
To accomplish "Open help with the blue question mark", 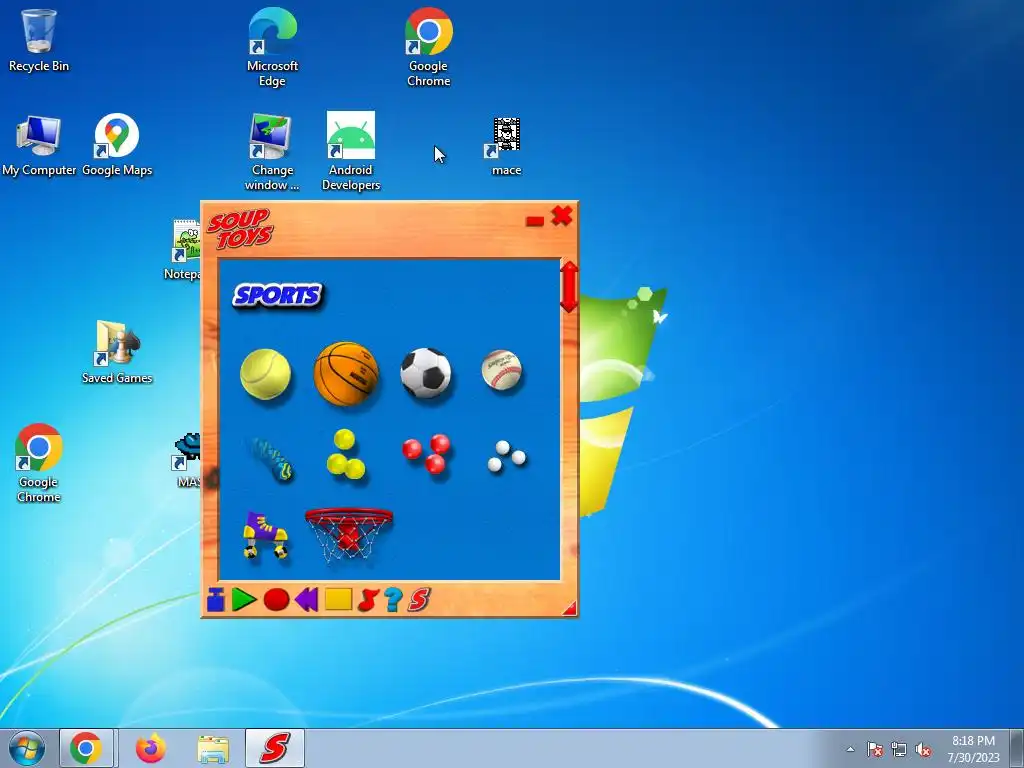I will tap(393, 600).
